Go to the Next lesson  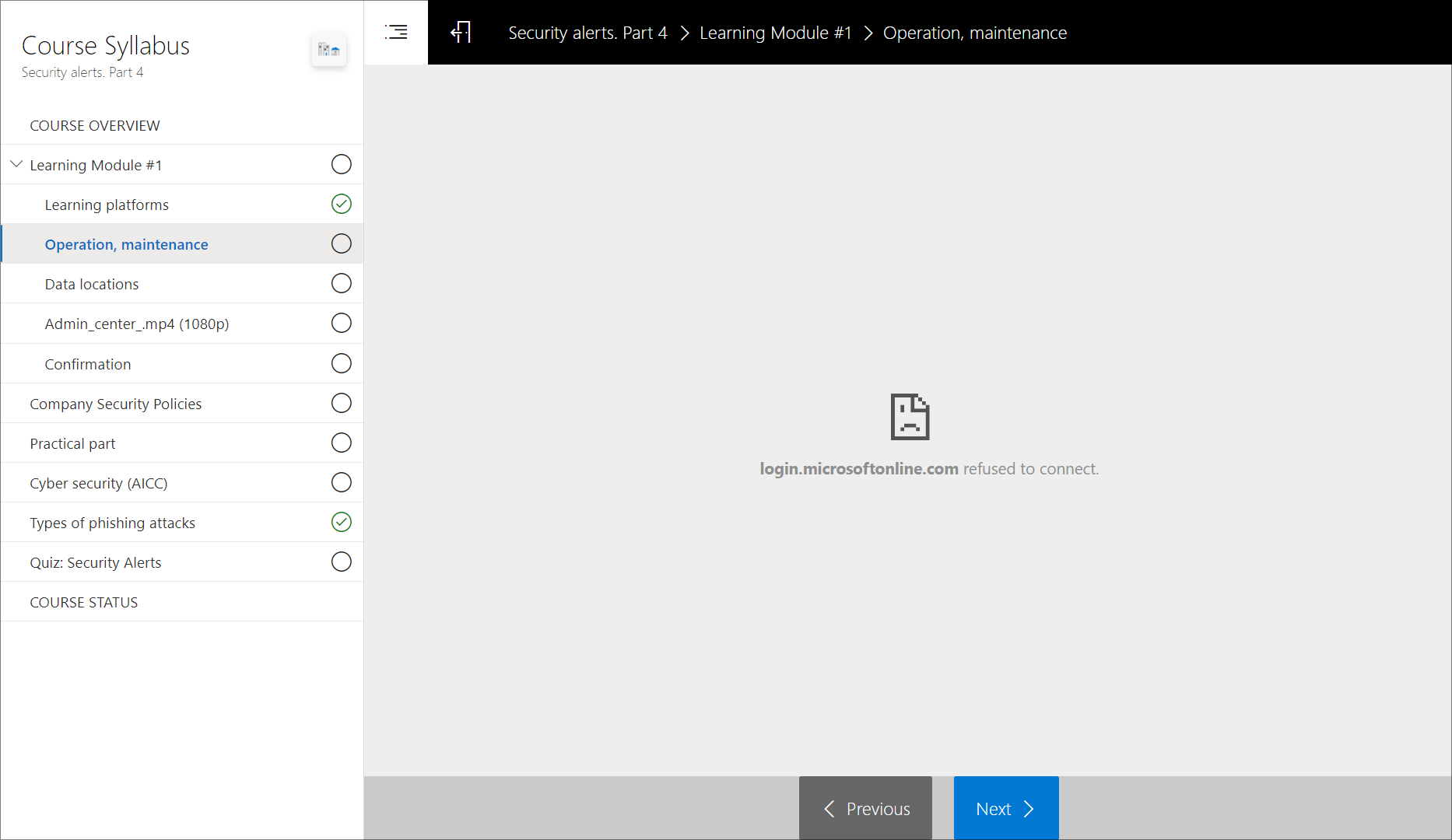(1005, 808)
